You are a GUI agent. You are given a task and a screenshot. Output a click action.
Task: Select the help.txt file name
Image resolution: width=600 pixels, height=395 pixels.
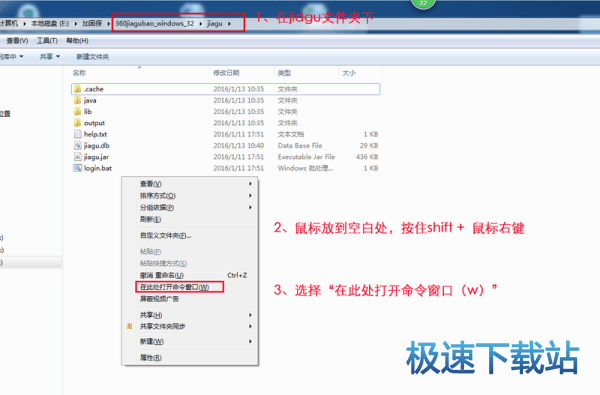[95, 134]
